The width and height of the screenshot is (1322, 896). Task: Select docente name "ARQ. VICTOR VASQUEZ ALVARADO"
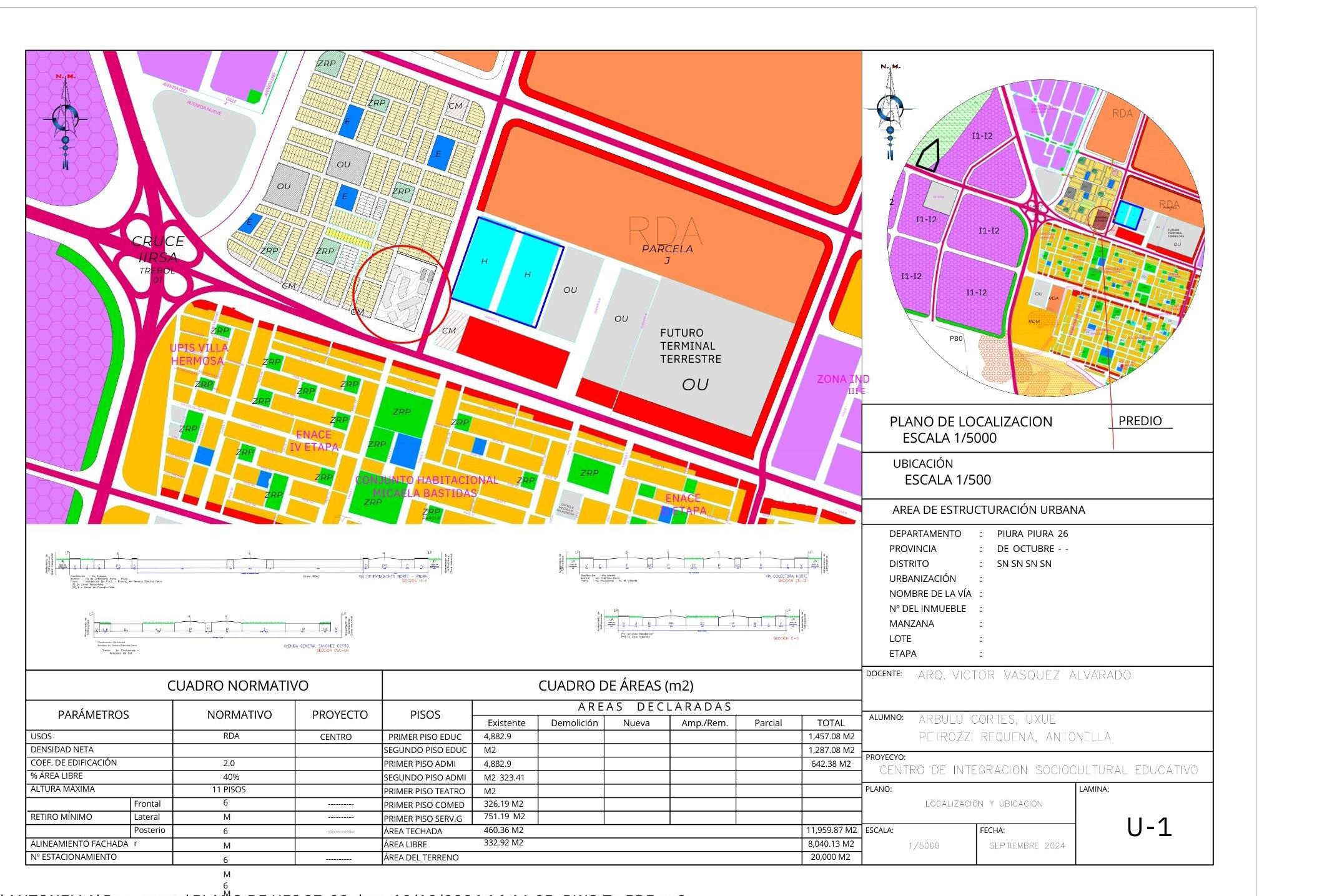click(x=1024, y=675)
